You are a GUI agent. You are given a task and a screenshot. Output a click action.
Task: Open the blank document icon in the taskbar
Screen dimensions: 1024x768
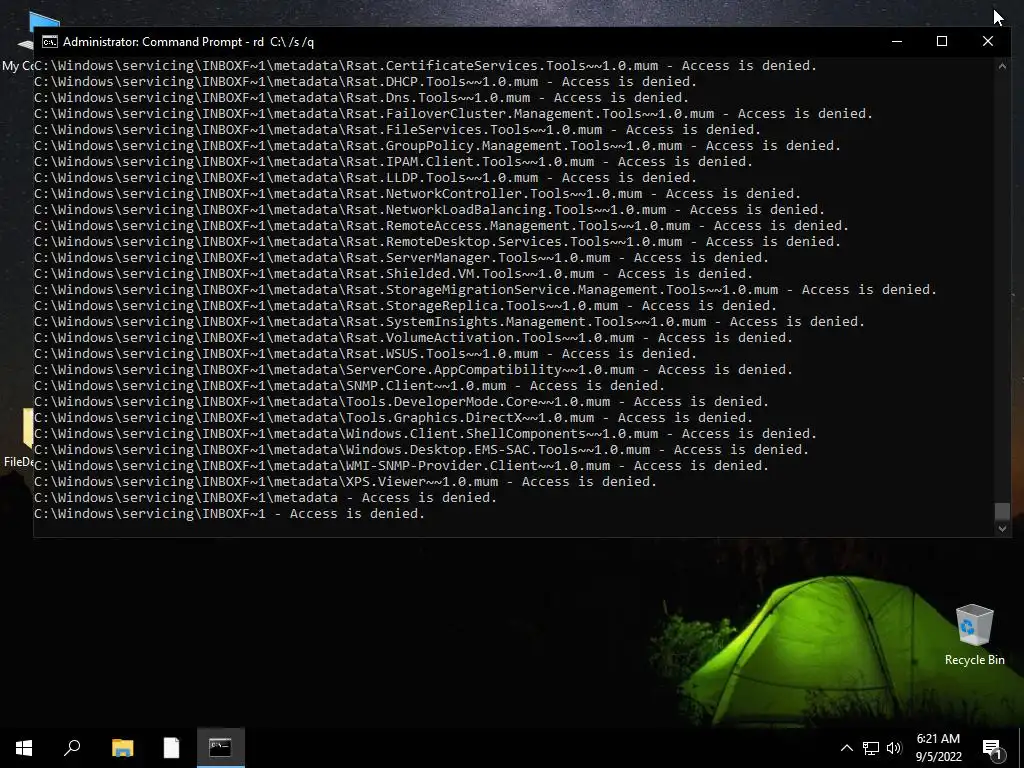pos(171,748)
